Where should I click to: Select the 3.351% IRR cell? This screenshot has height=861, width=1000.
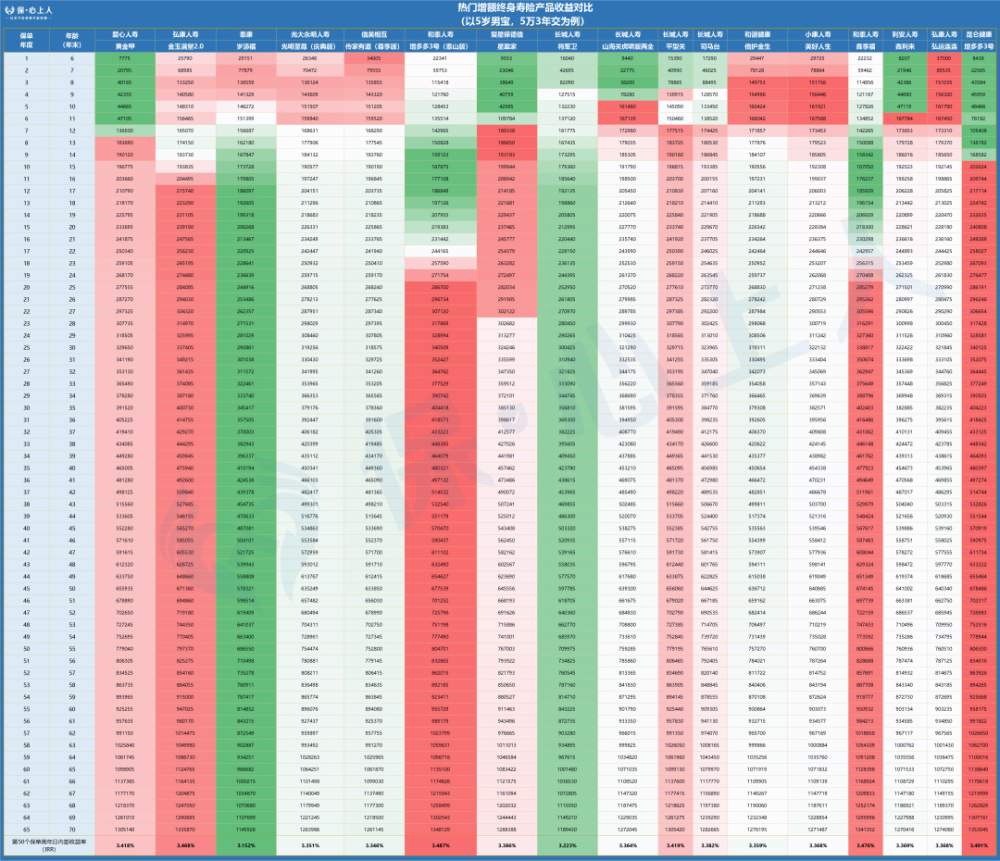tap(310, 845)
